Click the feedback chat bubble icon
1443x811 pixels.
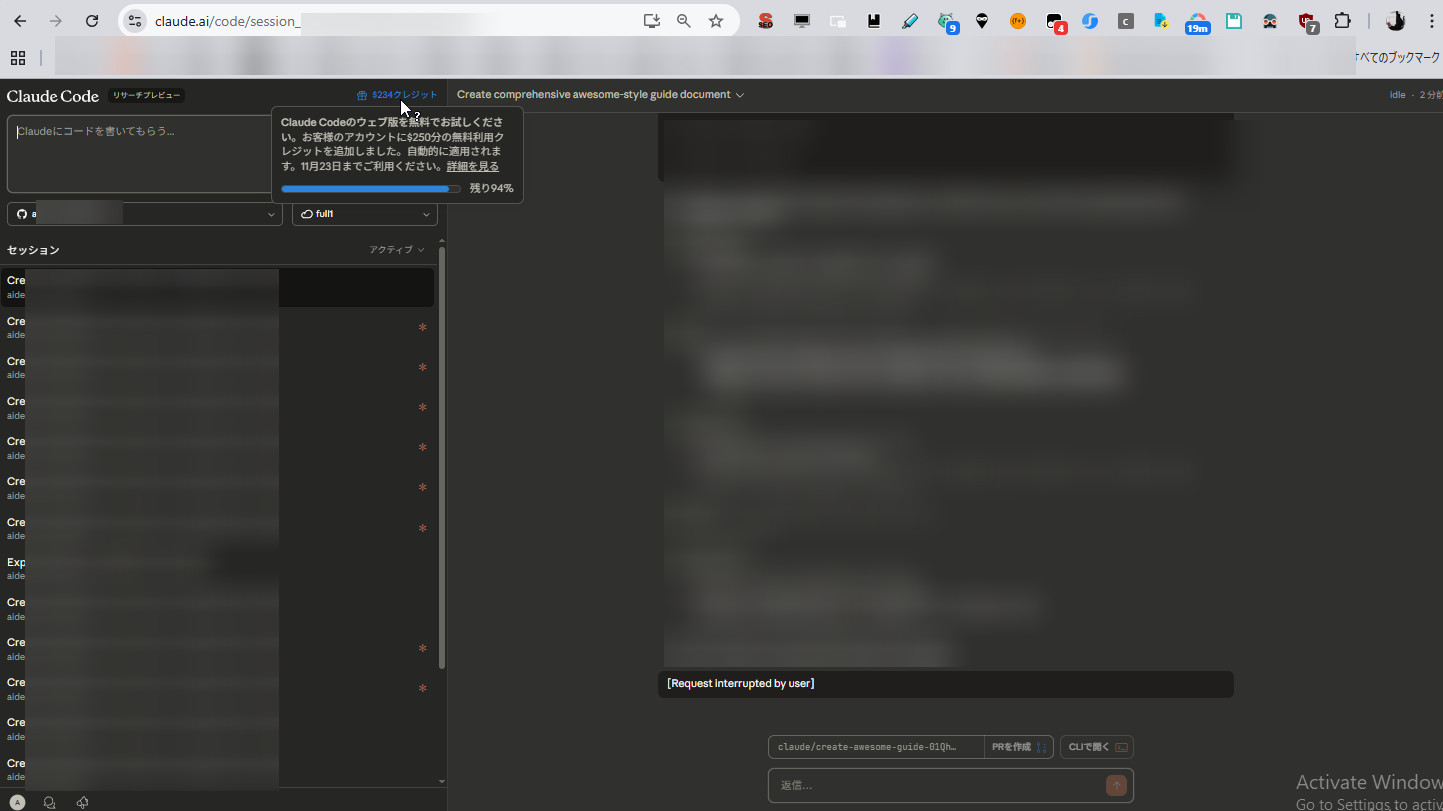click(49, 802)
